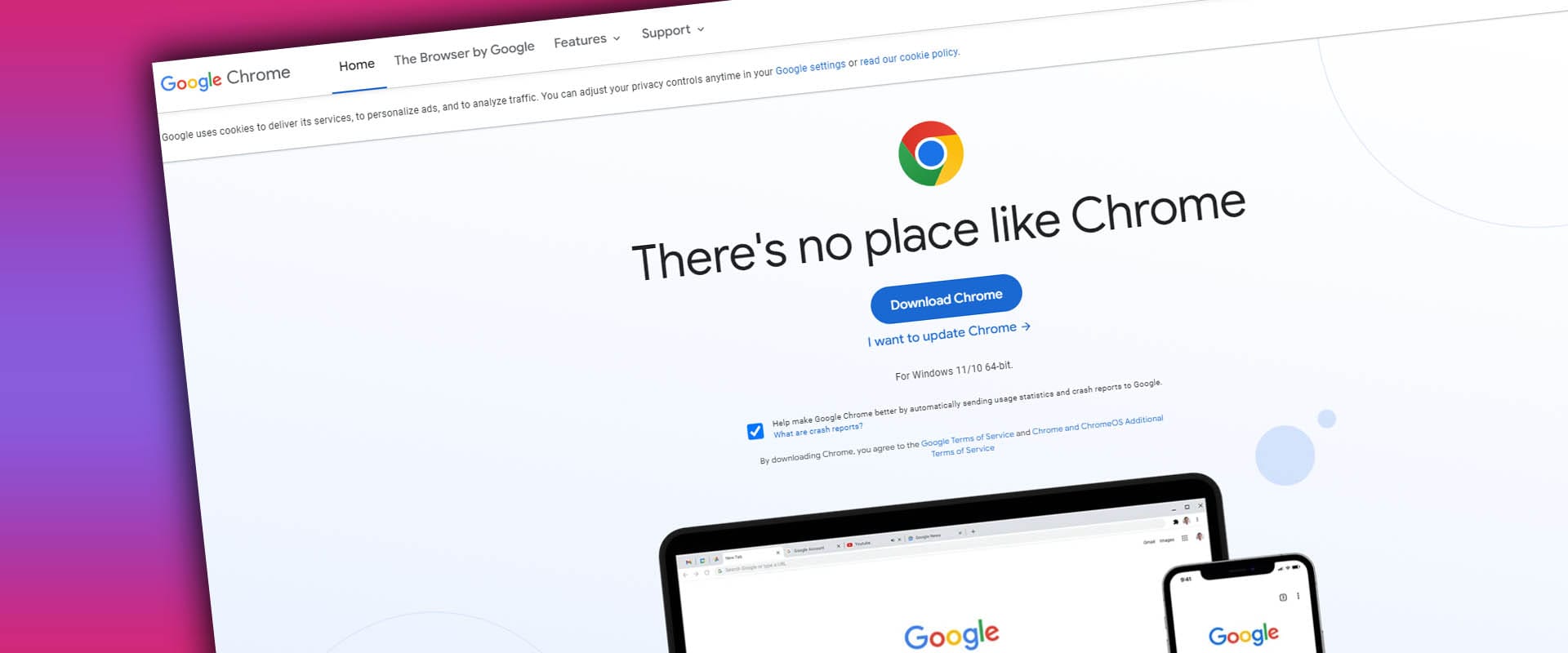Open What are crash reports link
Viewport: 1568px width, 653px height.
818,429
